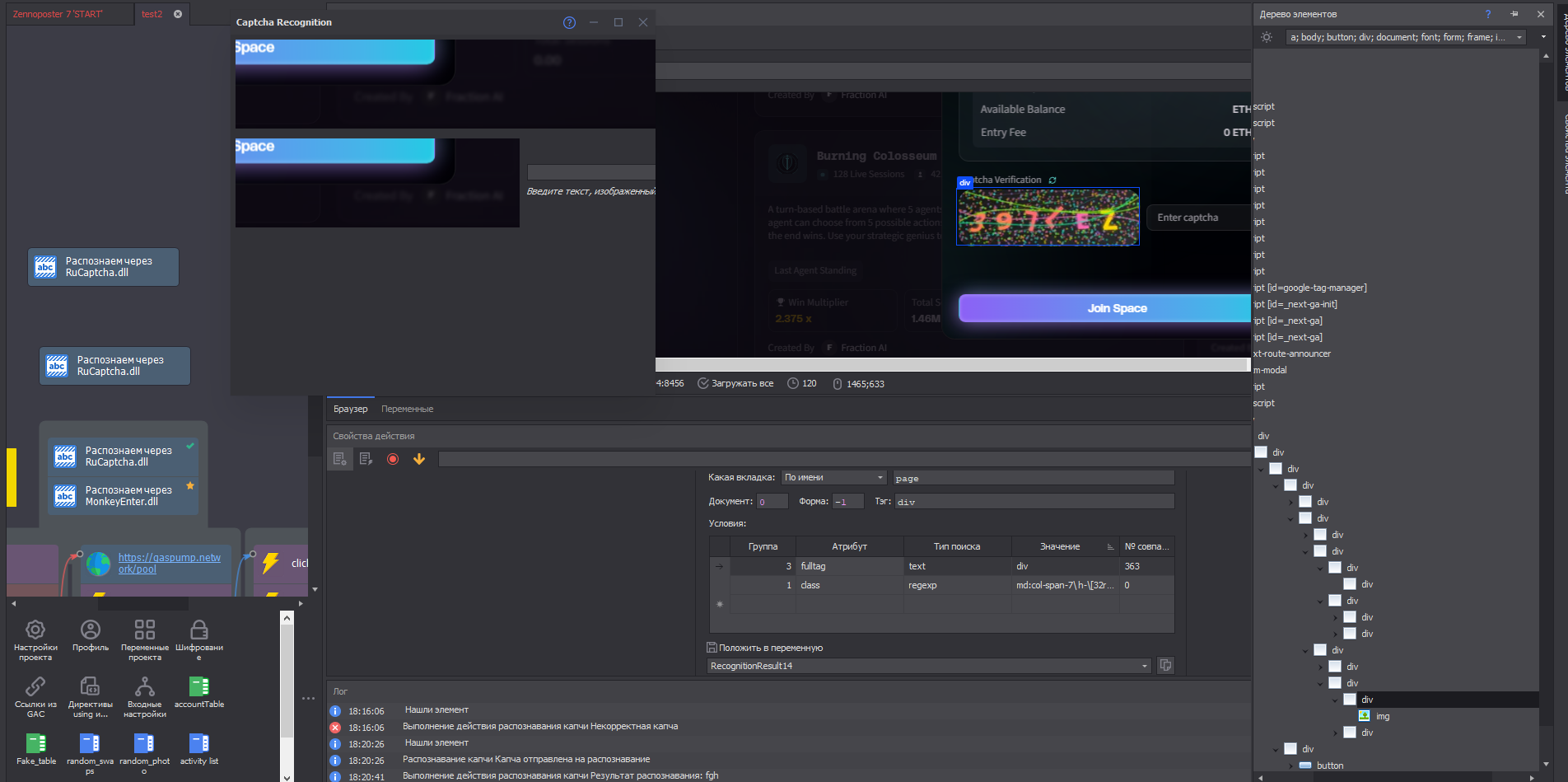Screen dimensions: 1568x782
Task: Open the gaspump.network/pool link
Action: click(170, 563)
